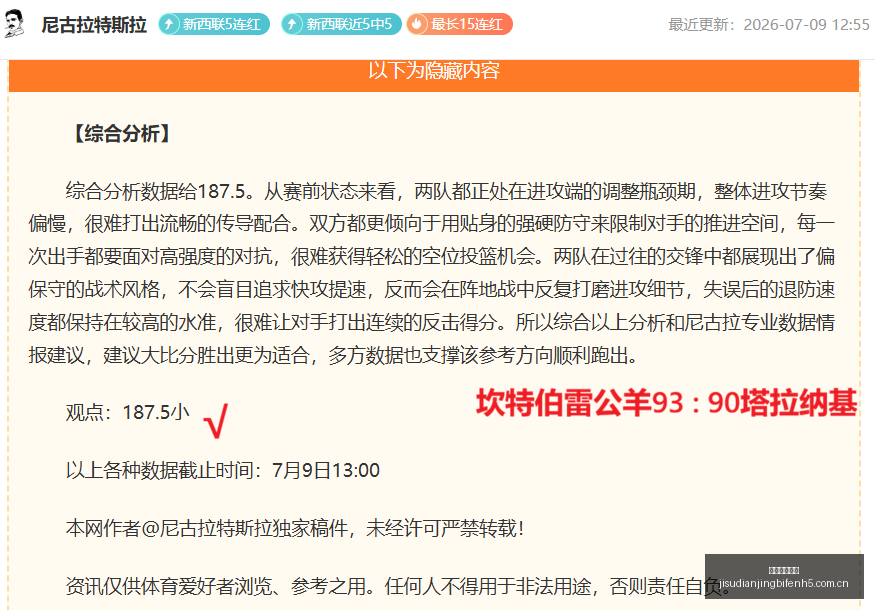Select the 【综合分析】 section heading
Viewport: 875px width, 610px height.
[x=122, y=134]
